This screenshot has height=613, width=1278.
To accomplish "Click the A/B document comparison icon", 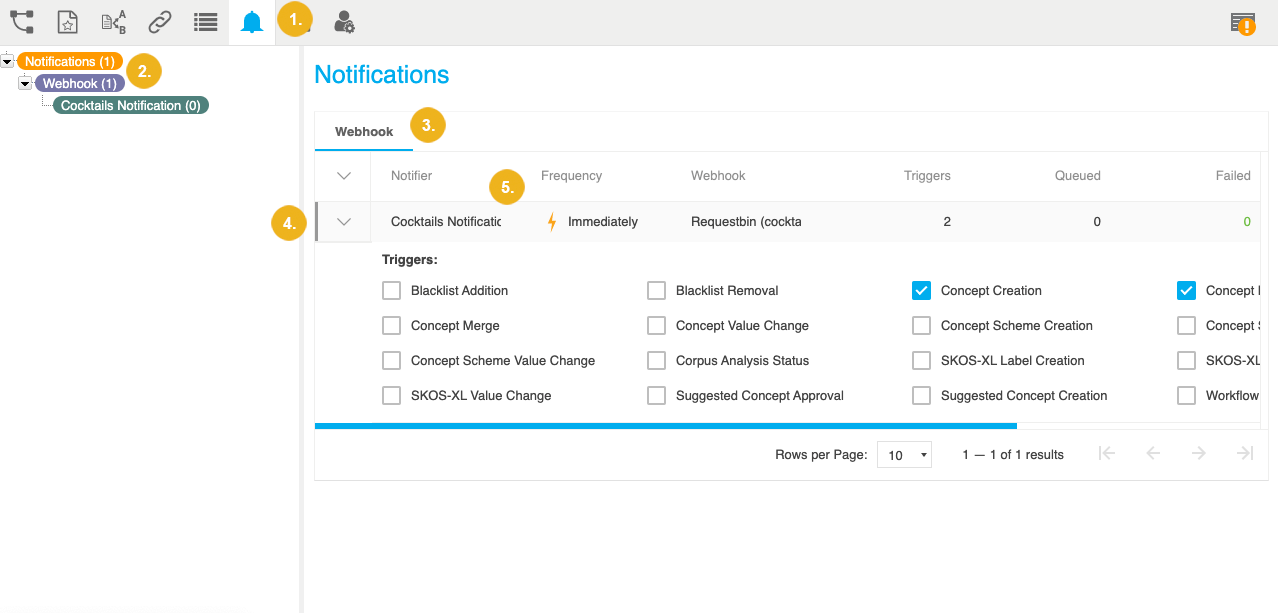I will (113, 21).
